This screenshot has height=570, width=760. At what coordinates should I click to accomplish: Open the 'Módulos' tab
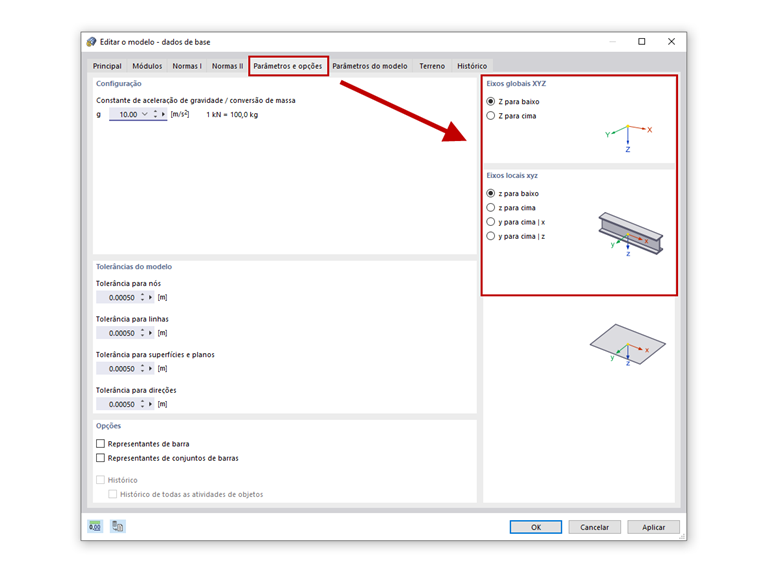click(x=147, y=66)
